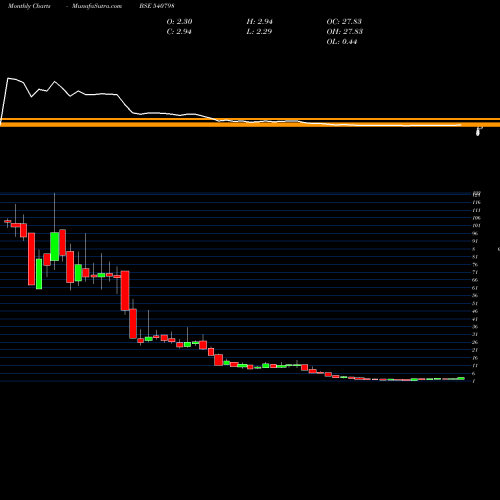Click the 66 price axis label
The width and height of the screenshot is (500, 500).
(x=475, y=280)
